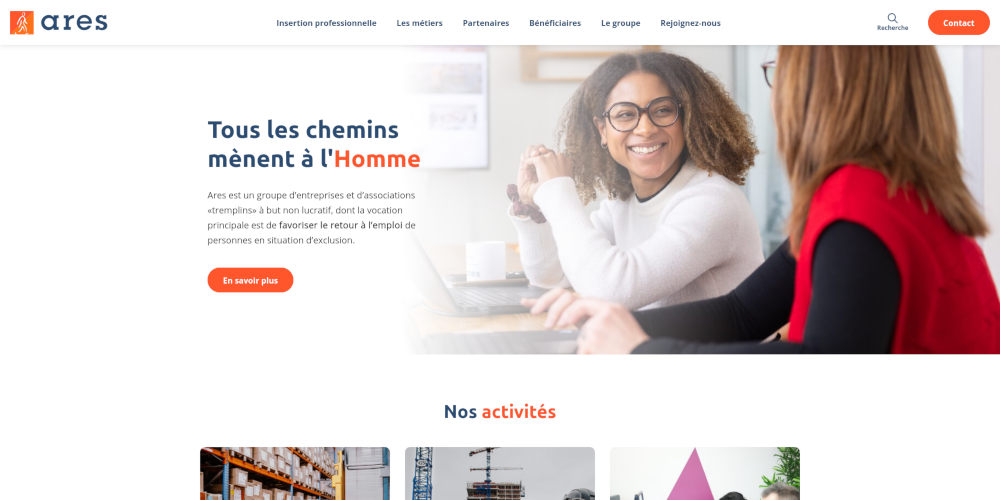Click En savoir plus button
Image resolution: width=1000 pixels, height=500 pixels.
pos(250,280)
